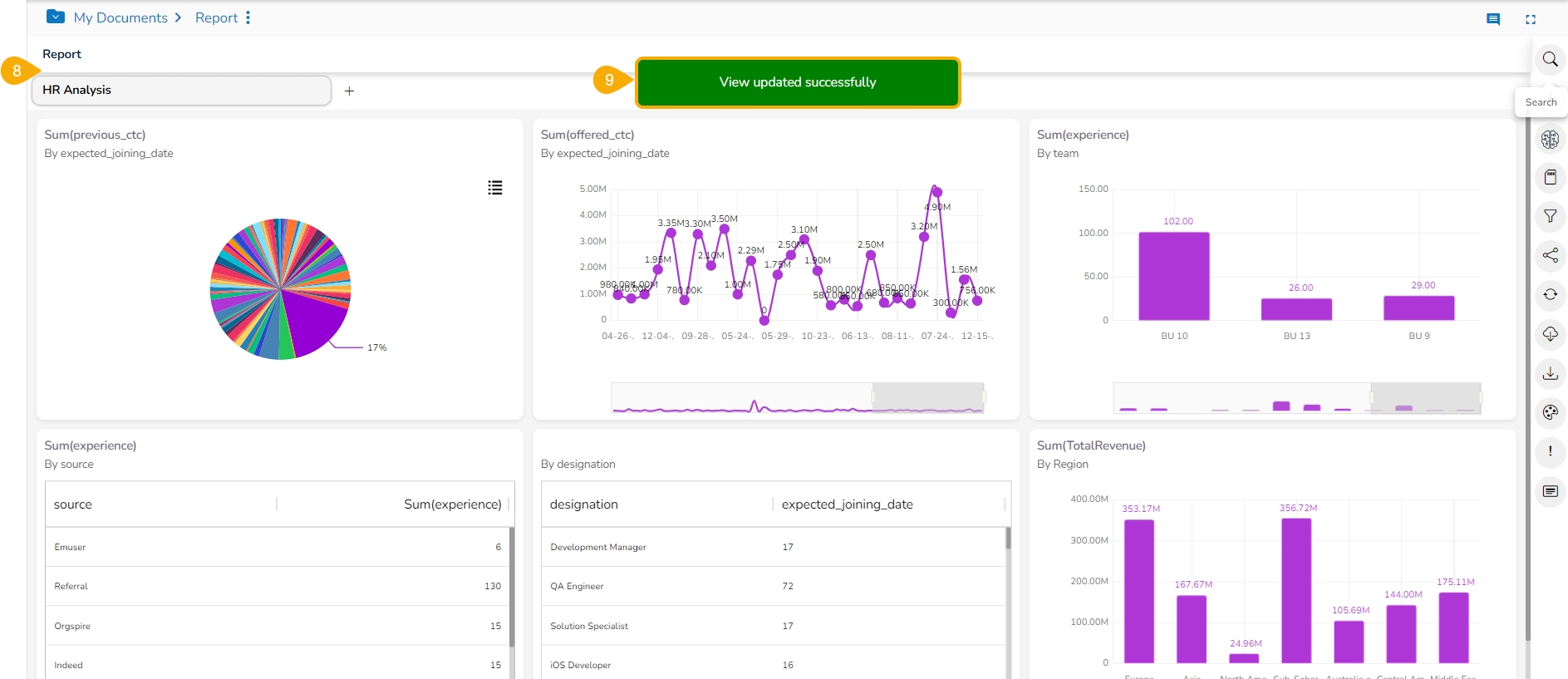Click the Search magnifier icon
The height and width of the screenshot is (679, 1568).
pos(1550,59)
